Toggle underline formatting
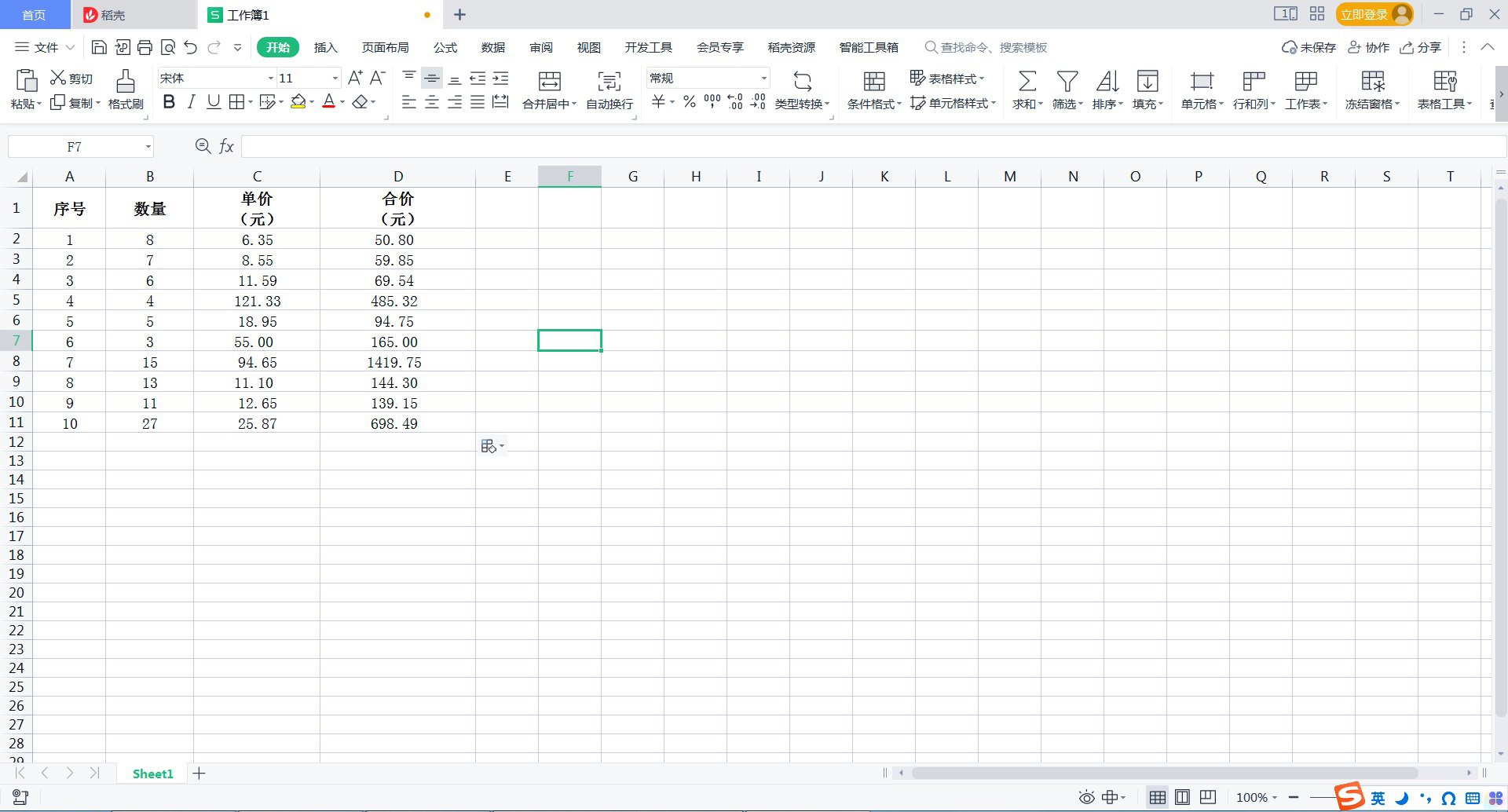Screen dimensions: 1508x812 pyautogui.click(x=213, y=101)
